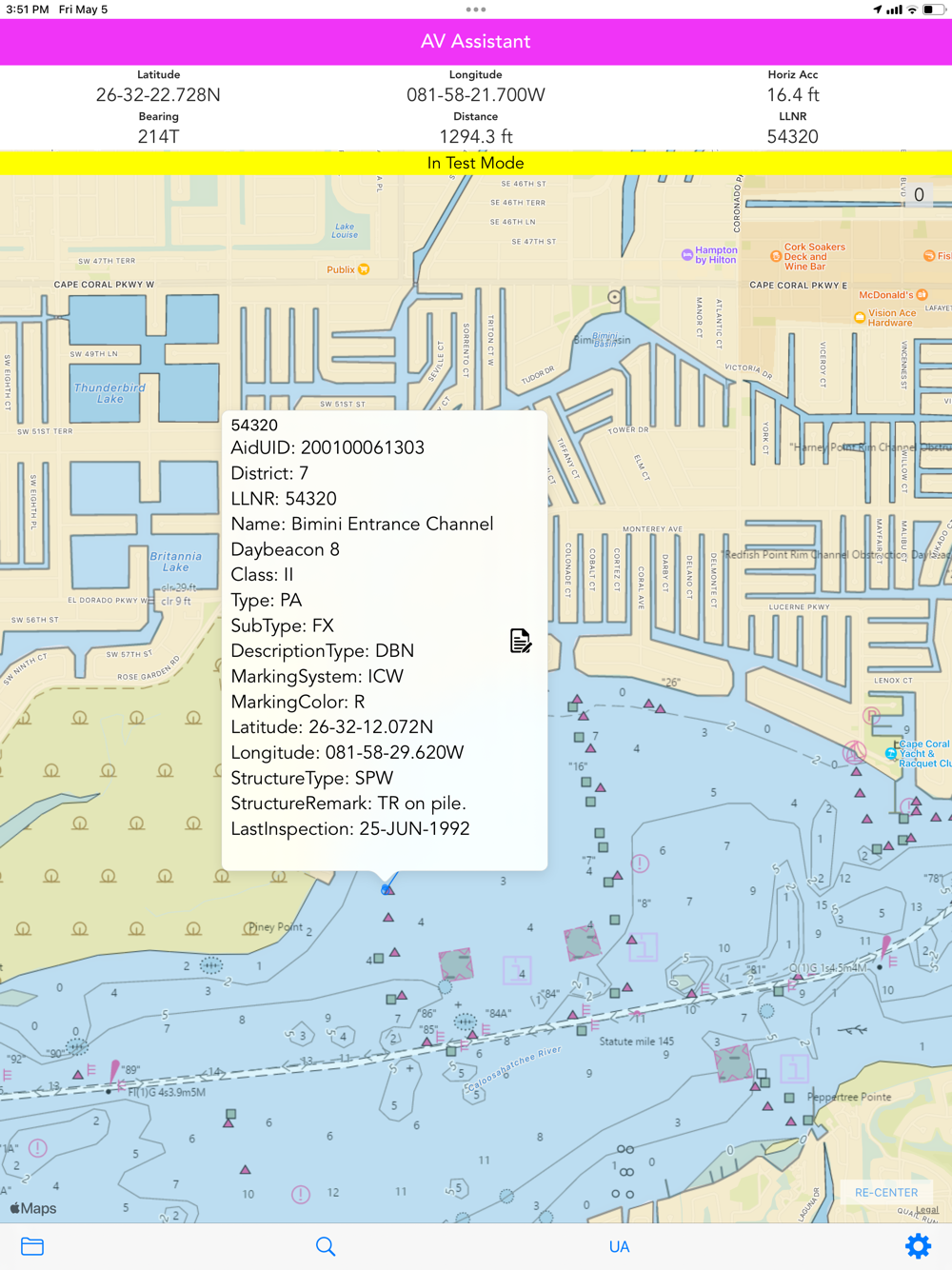This screenshot has width=952, height=1270.
Task: Tap Hampton by Hilton map marker
Action: click(x=687, y=254)
